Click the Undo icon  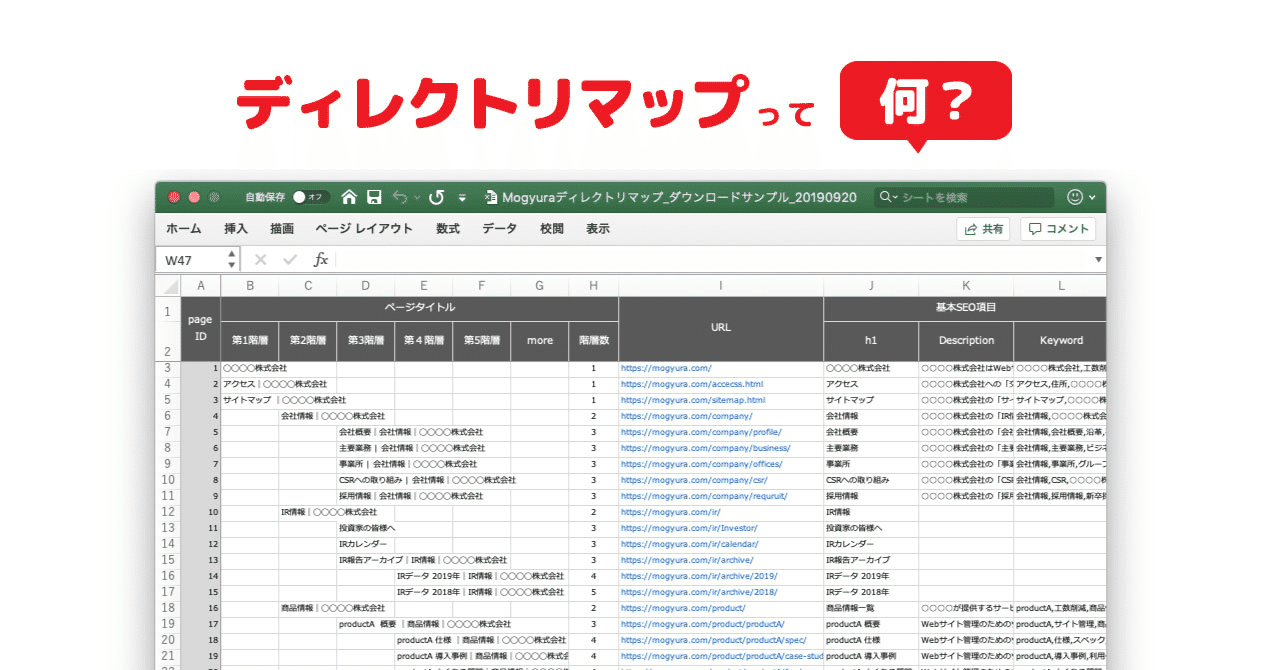[400, 197]
